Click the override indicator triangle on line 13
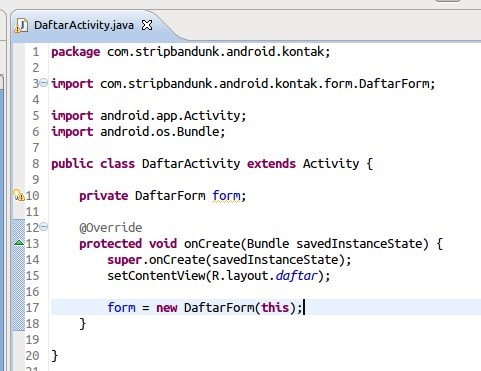 pyautogui.click(x=19, y=243)
